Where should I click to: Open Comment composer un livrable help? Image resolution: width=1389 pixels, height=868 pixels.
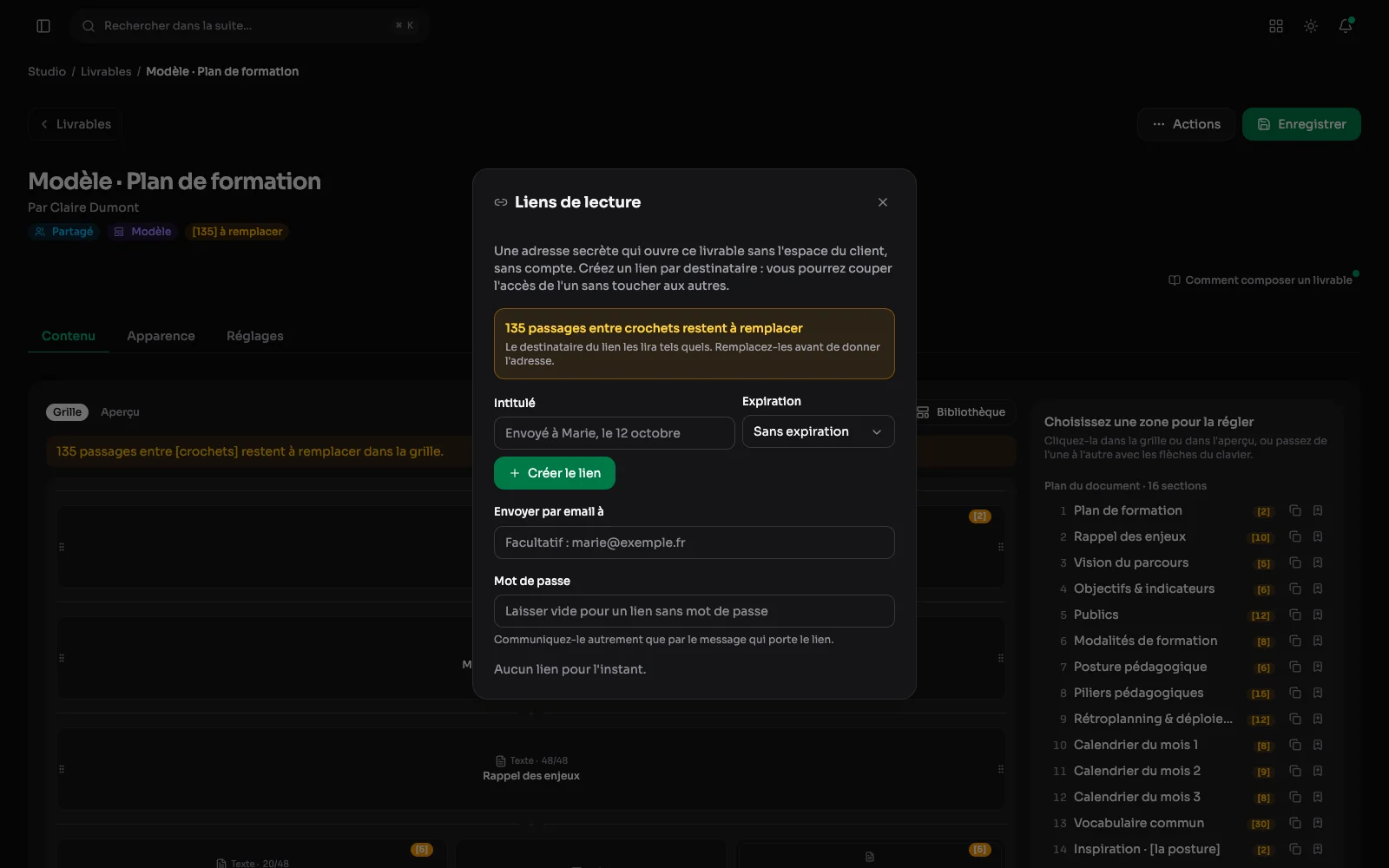point(1260,279)
